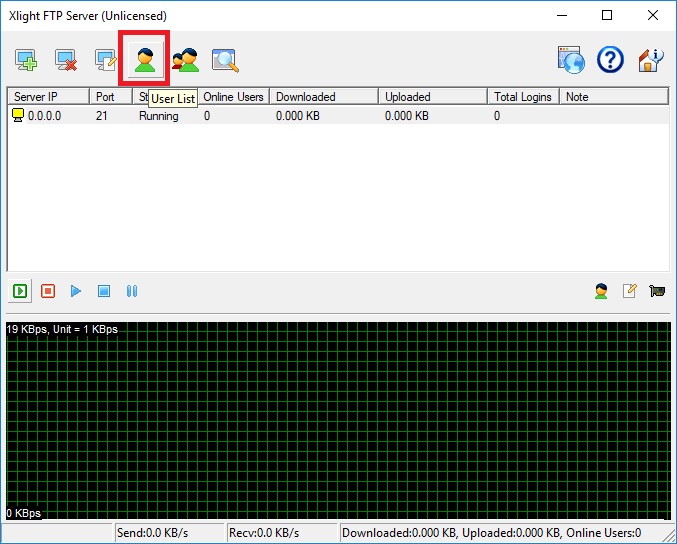Show online users icon above graph
677x544 pixels.
click(x=601, y=291)
